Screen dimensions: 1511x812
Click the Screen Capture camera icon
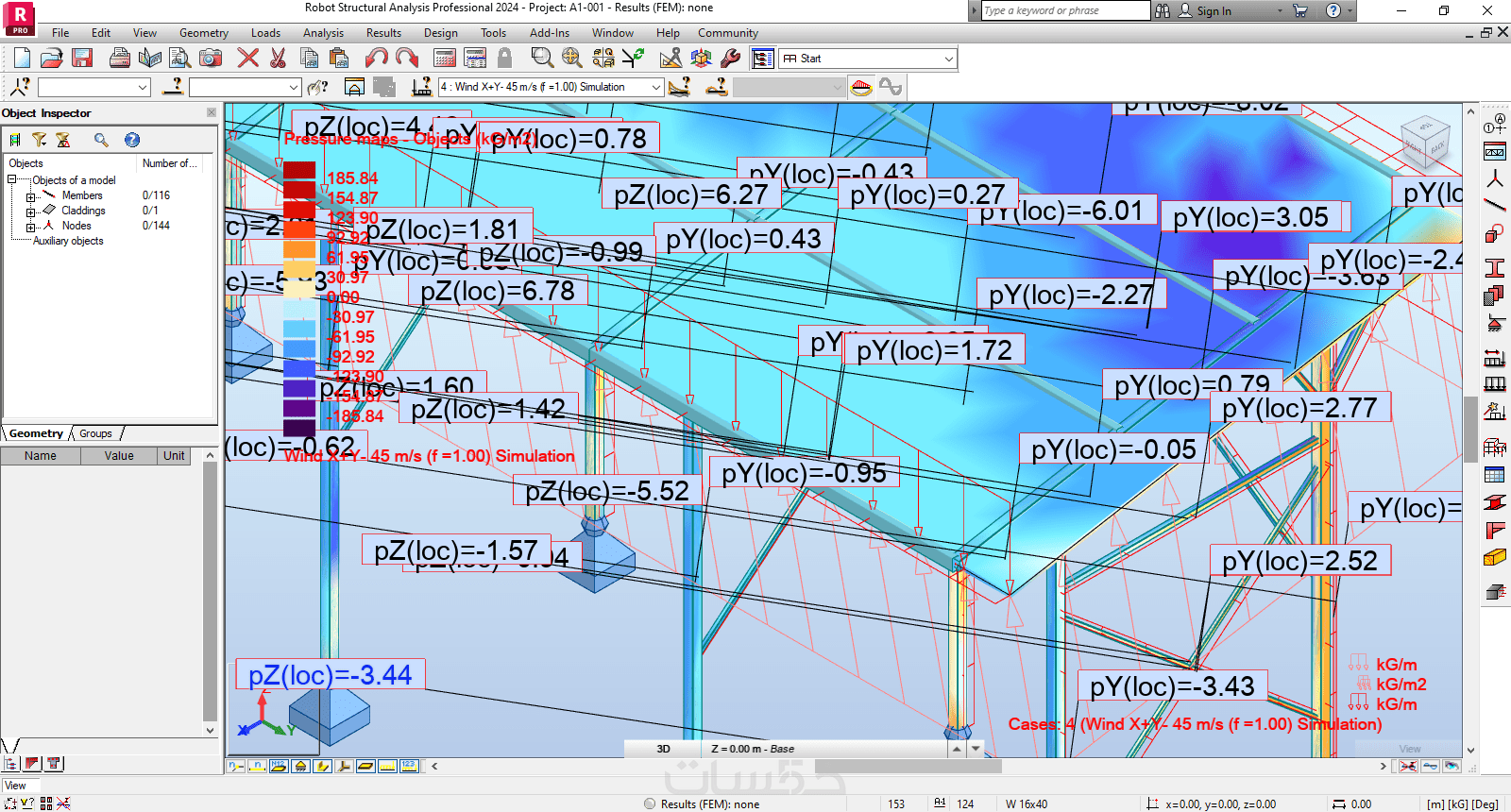click(x=211, y=59)
